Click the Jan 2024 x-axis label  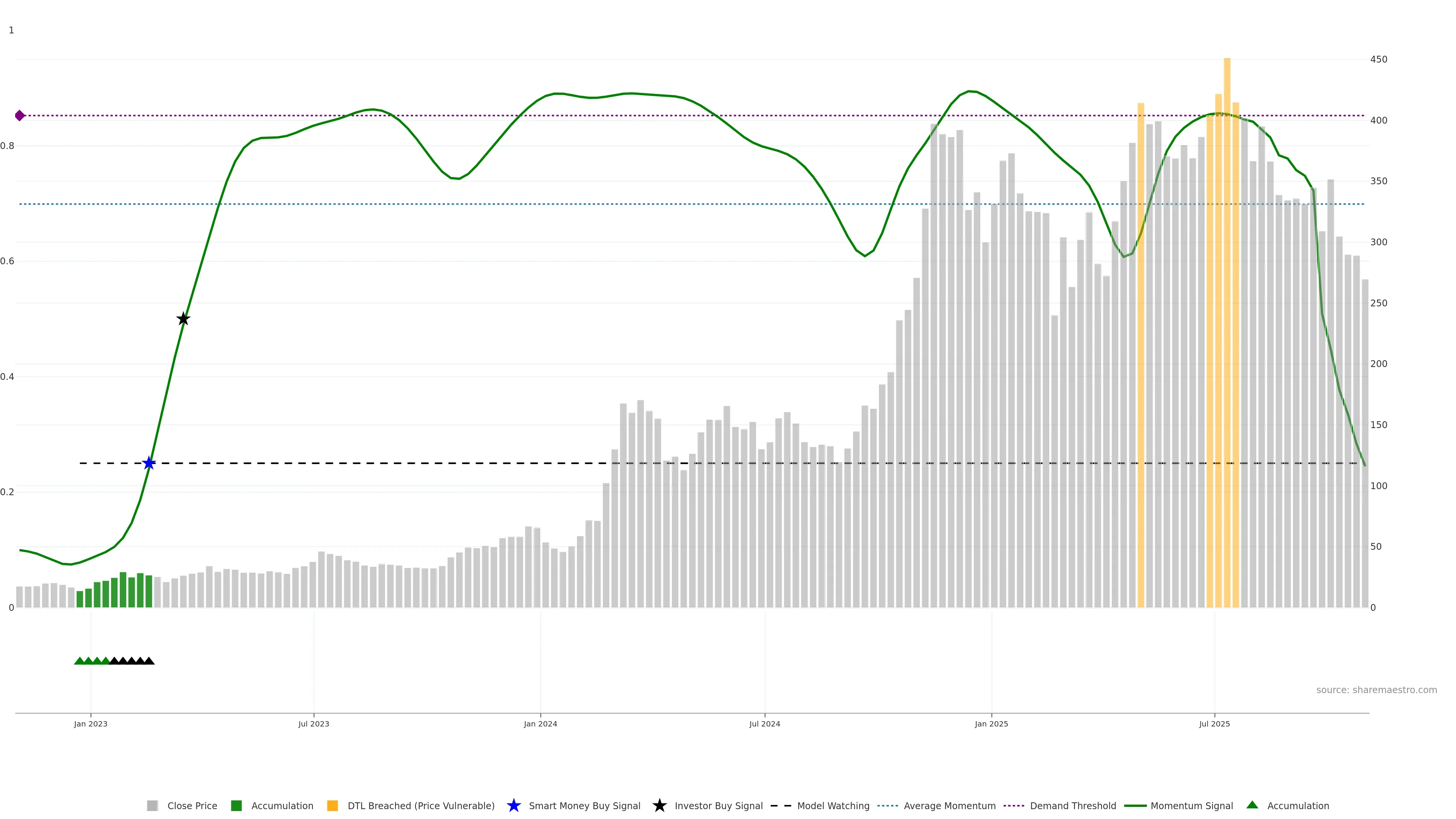[540, 724]
